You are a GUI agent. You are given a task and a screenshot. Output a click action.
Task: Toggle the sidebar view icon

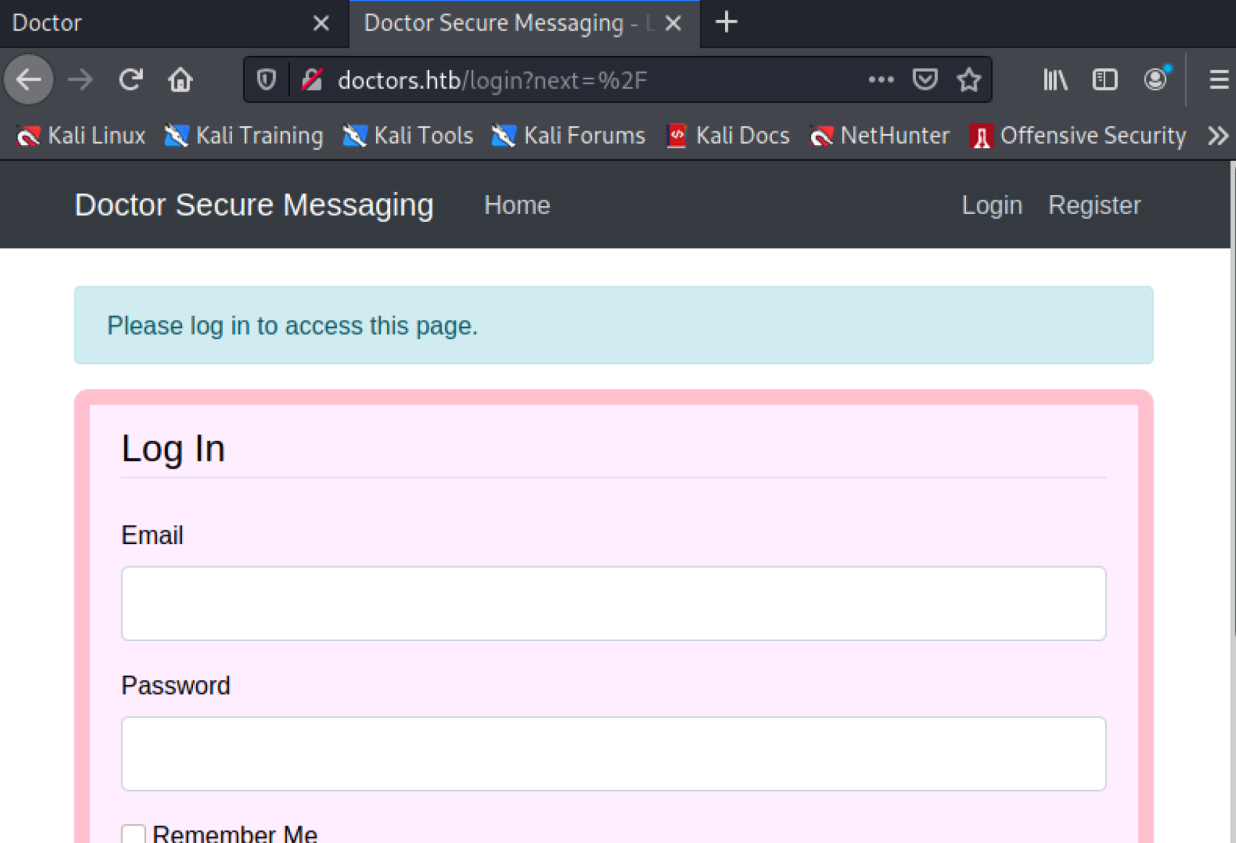click(x=1104, y=80)
